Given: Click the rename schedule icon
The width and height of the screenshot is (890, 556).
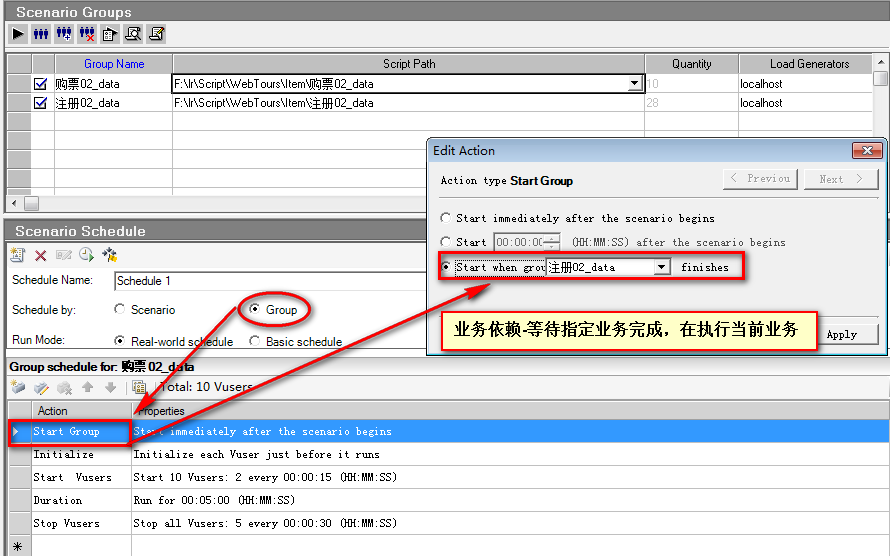Looking at the screenshot, I should point(64,255).
